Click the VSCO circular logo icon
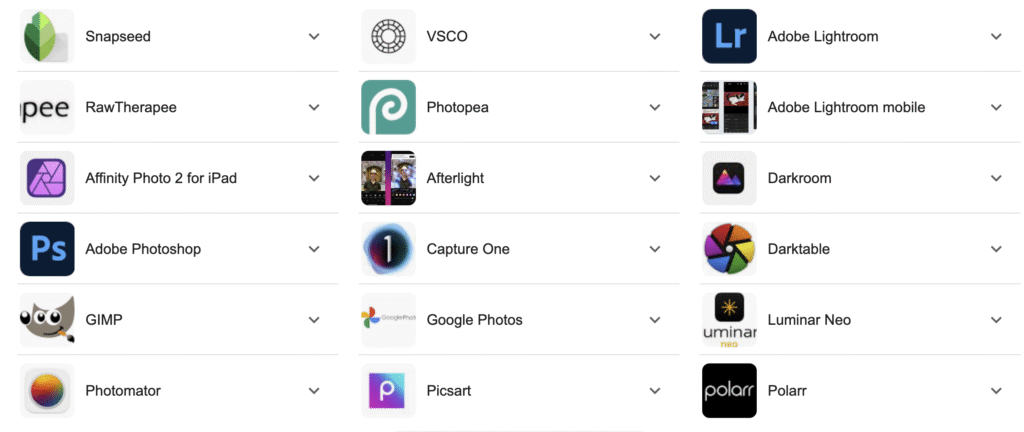Viewport: 1024px width, 432px height. pos(388,36)
